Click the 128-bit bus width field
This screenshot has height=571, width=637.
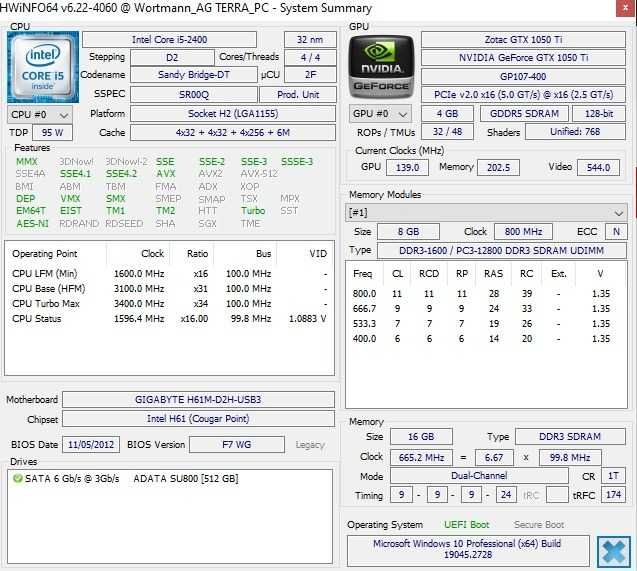[599, 114]
